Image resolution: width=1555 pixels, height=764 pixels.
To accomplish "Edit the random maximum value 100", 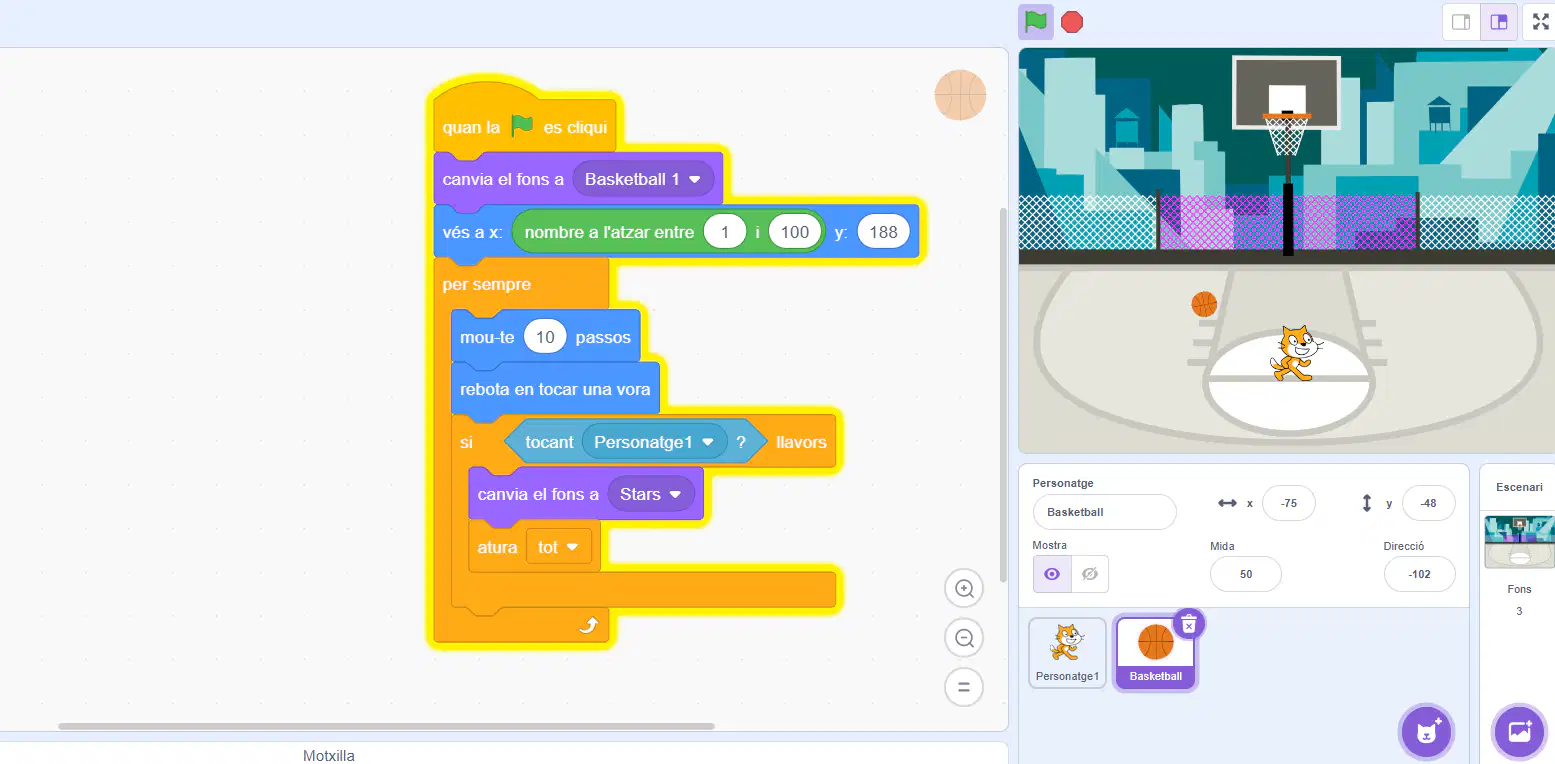I will click(x=795, y=233).
